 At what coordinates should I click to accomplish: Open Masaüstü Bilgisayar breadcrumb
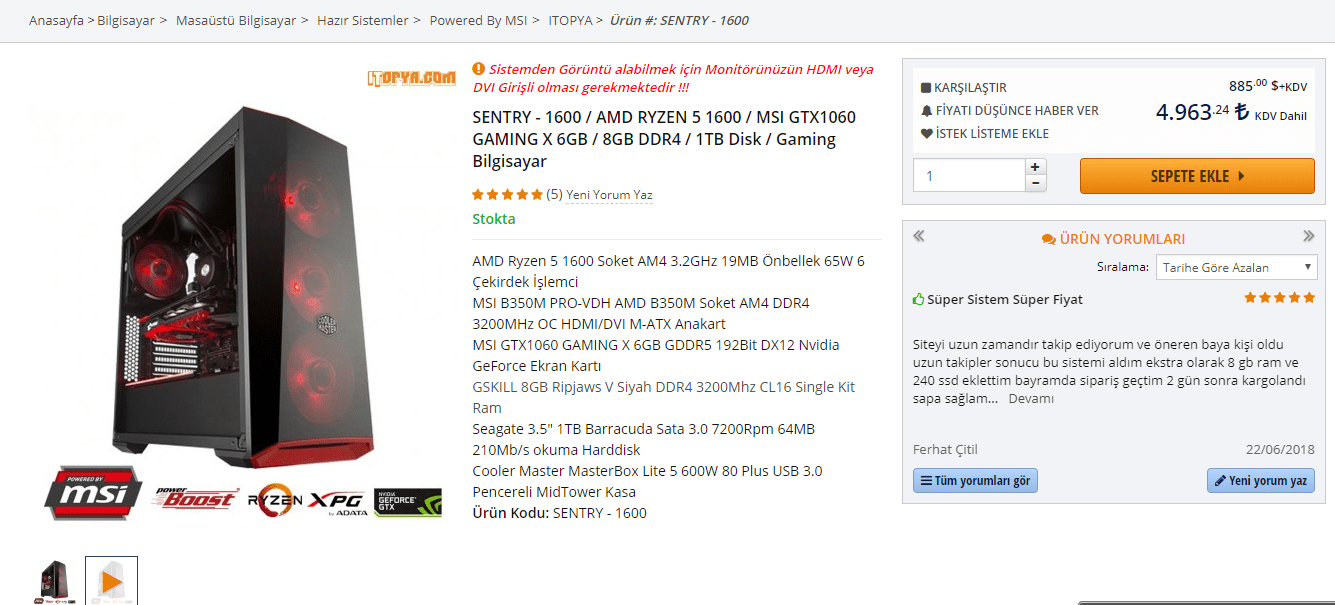(x=236, y=20)
